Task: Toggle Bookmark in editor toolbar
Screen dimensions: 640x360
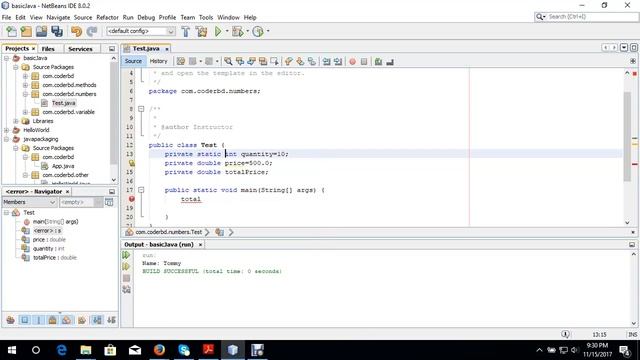Action: click(x=312, y=61)
